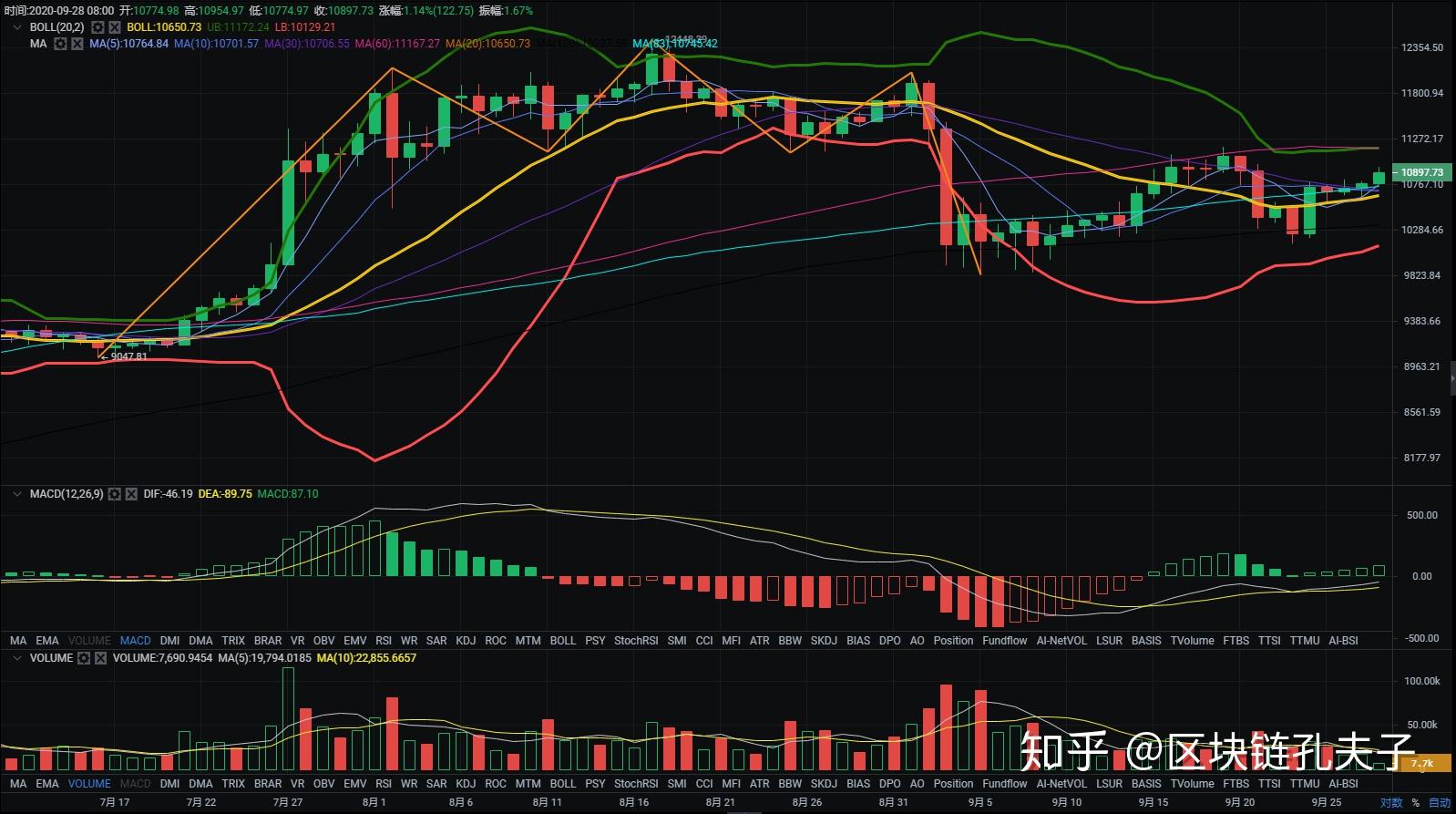This screenshot has height=814, width=1456.
Task: Switch MACD panel to the StochRSI indicator
Action: pyautogui.click(x=636, y=641)
